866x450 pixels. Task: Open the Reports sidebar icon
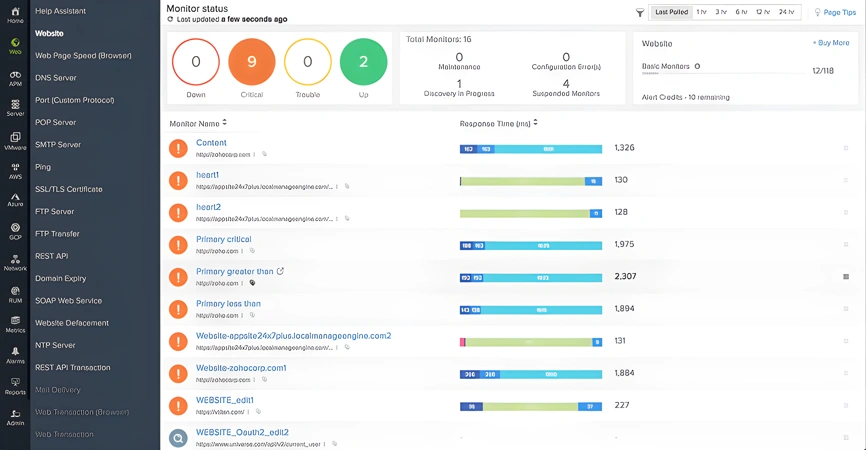point(15,383)
